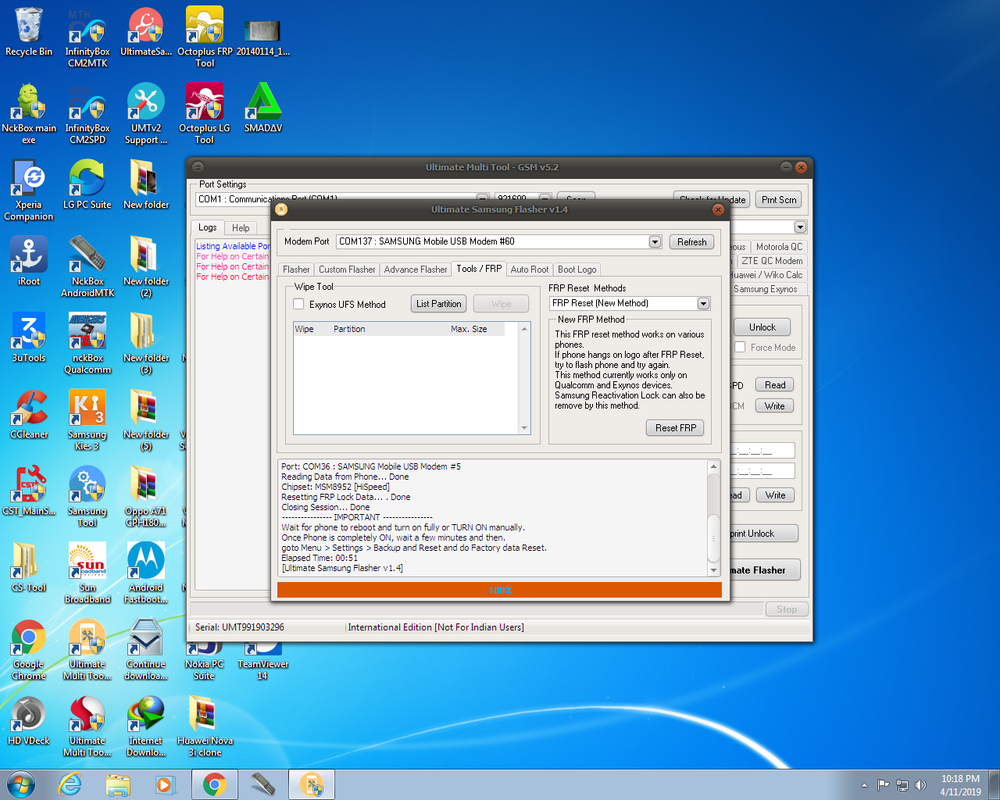Viewport: 1000px width, 800px height.
Task: Open the Motorola QC tab
Action: (779, 247)
